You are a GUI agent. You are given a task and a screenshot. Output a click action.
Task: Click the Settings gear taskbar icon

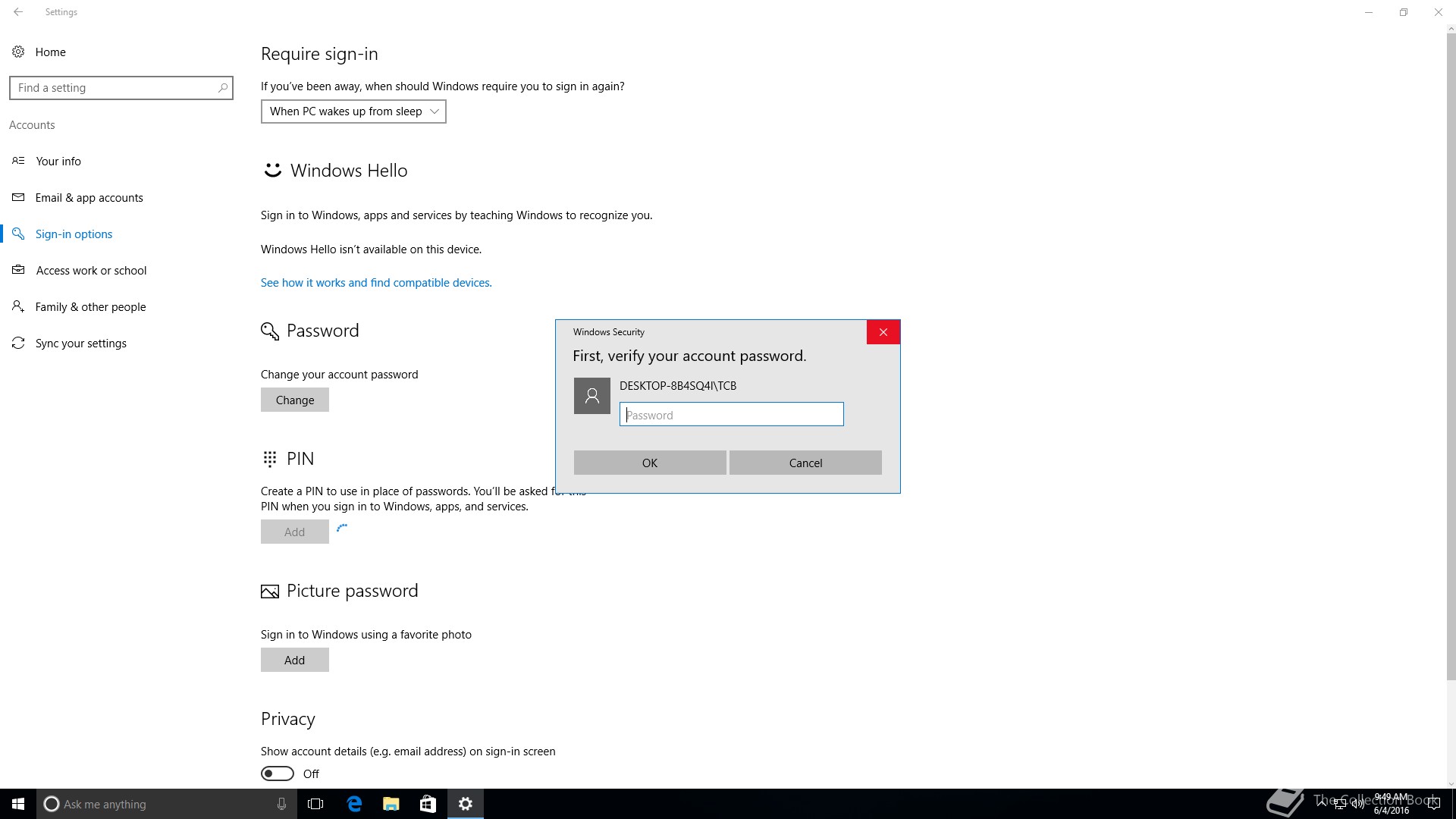pos(466,804)
